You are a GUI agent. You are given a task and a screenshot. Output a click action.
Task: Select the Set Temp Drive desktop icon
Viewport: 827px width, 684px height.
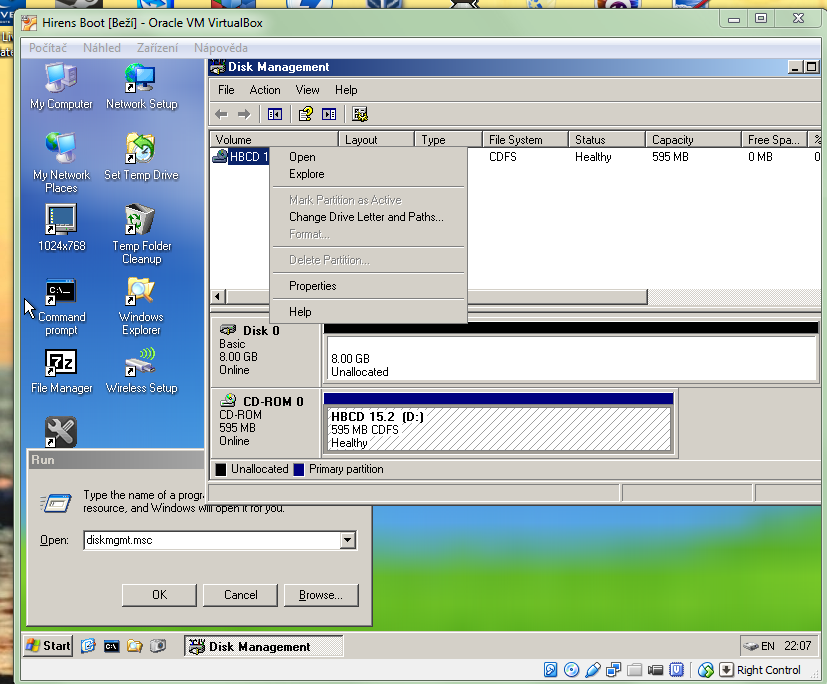[x=141, y=157]
